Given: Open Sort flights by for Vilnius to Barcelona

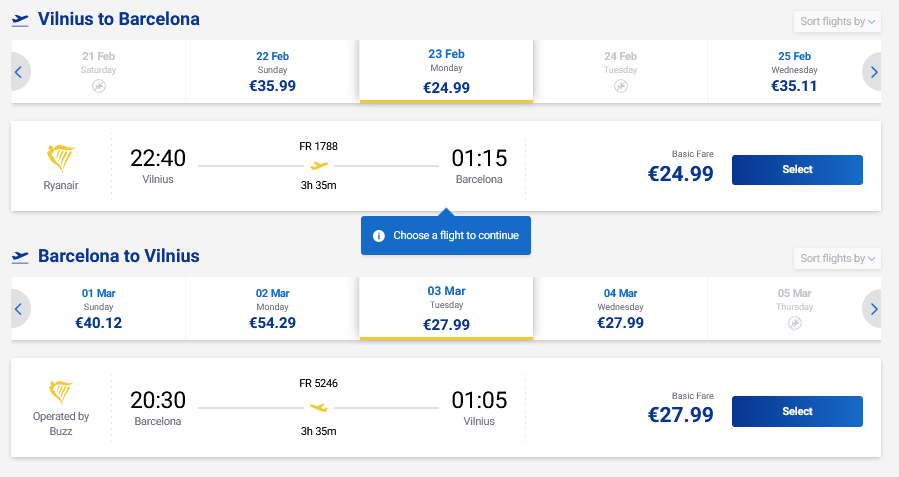Looking at the screenshot, I should [x=837, y=21].
